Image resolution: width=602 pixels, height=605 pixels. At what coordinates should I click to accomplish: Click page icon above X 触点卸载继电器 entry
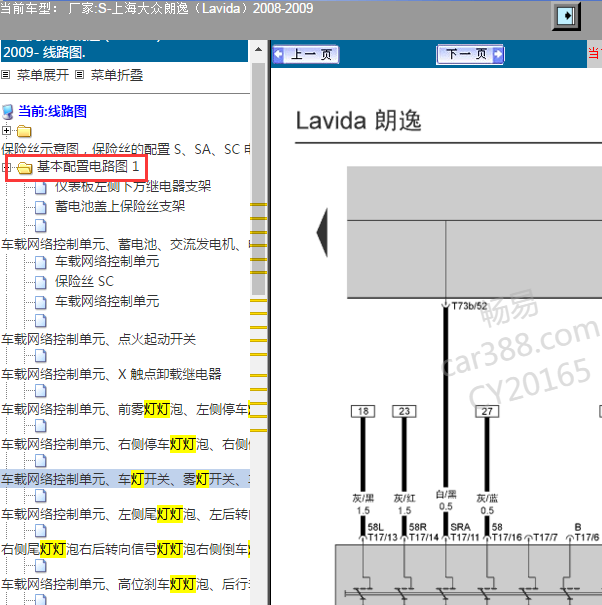[x=41, y=356]
